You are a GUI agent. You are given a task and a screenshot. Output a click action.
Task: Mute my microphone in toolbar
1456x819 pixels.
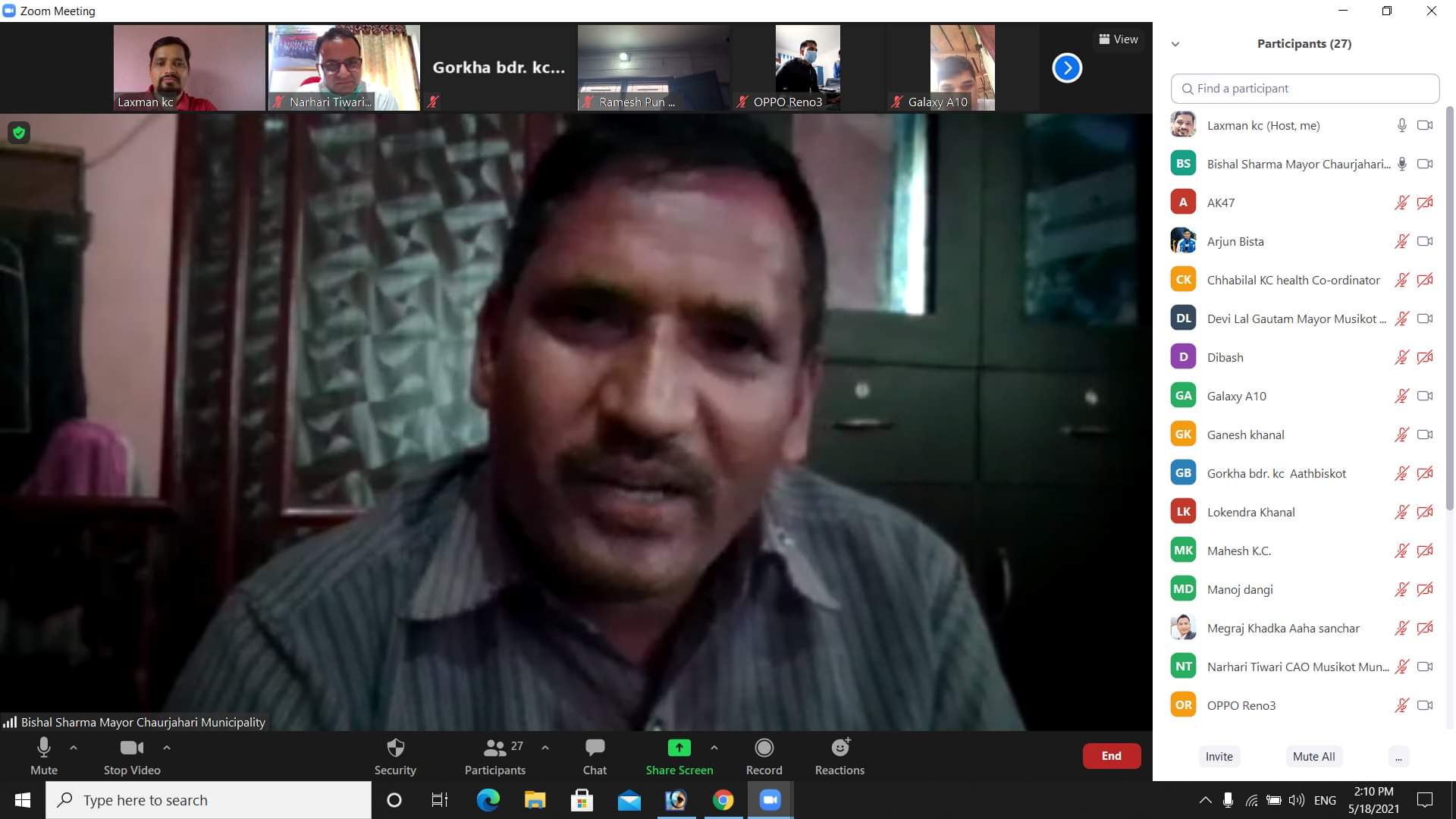tap(44, 748)
